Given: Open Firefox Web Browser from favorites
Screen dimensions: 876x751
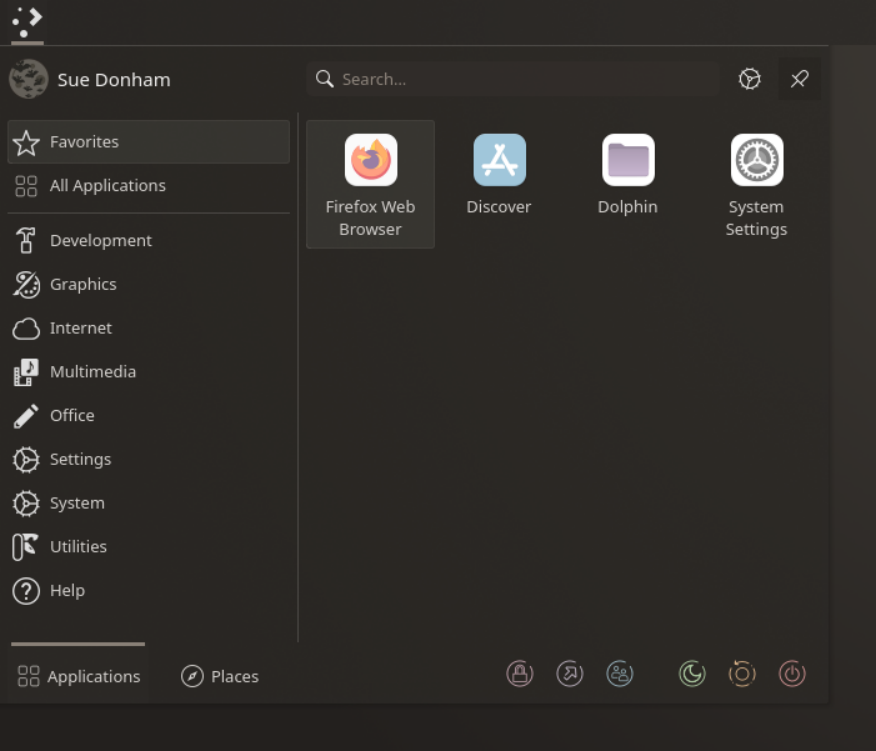Looking at the screenshot, I should pos(370,184).
